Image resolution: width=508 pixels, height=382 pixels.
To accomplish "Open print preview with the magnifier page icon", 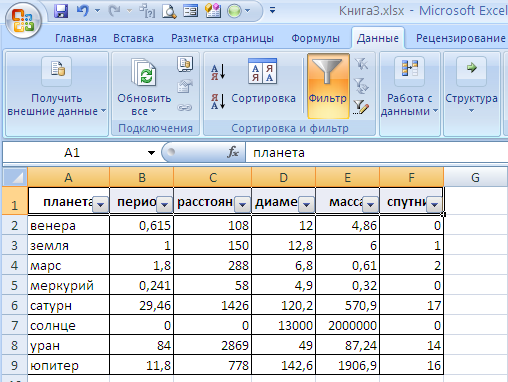I will pos(169,11).
